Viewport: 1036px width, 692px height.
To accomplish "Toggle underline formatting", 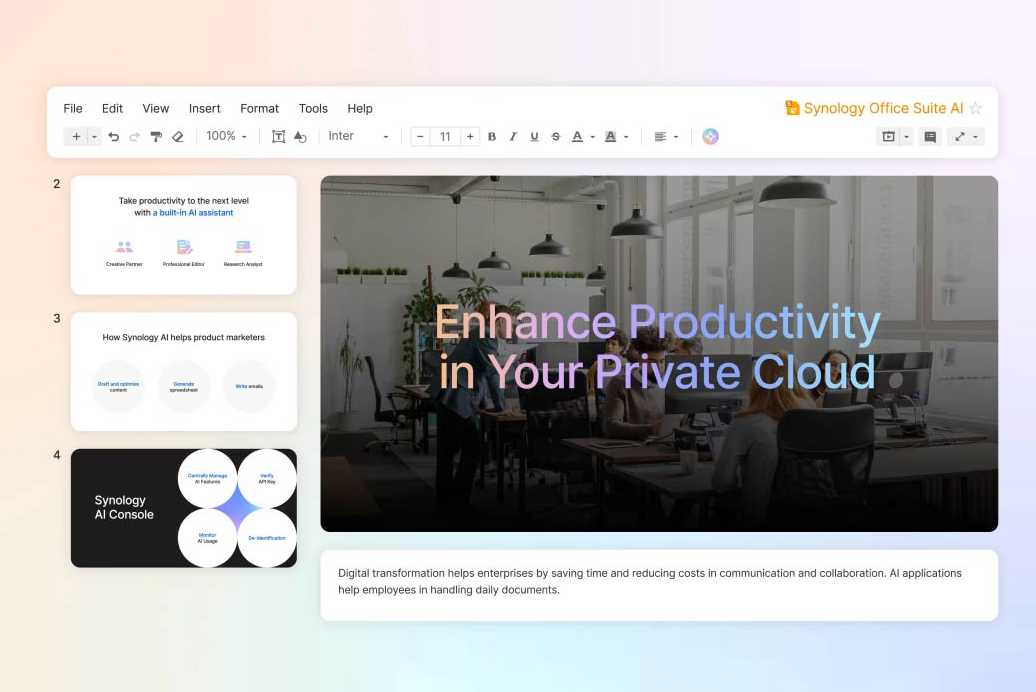I will (x=535, y=137).
